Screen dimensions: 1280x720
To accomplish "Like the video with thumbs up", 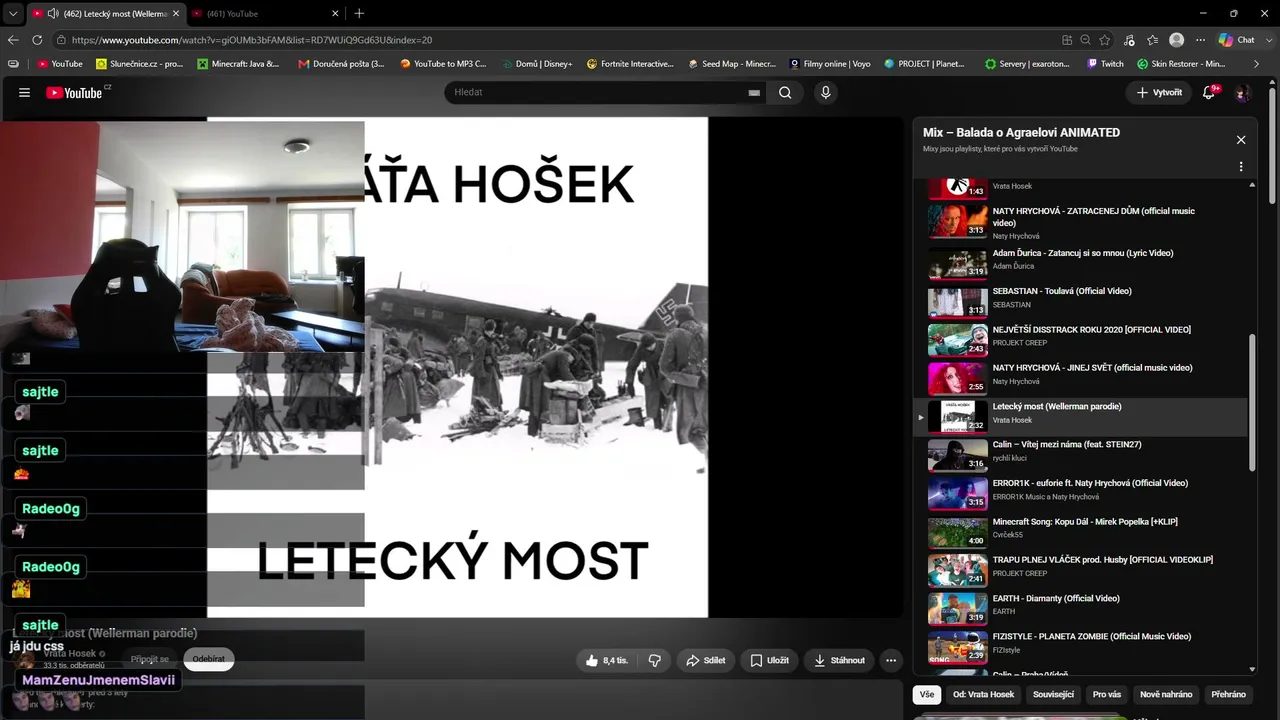I will (x=607, y=660).
